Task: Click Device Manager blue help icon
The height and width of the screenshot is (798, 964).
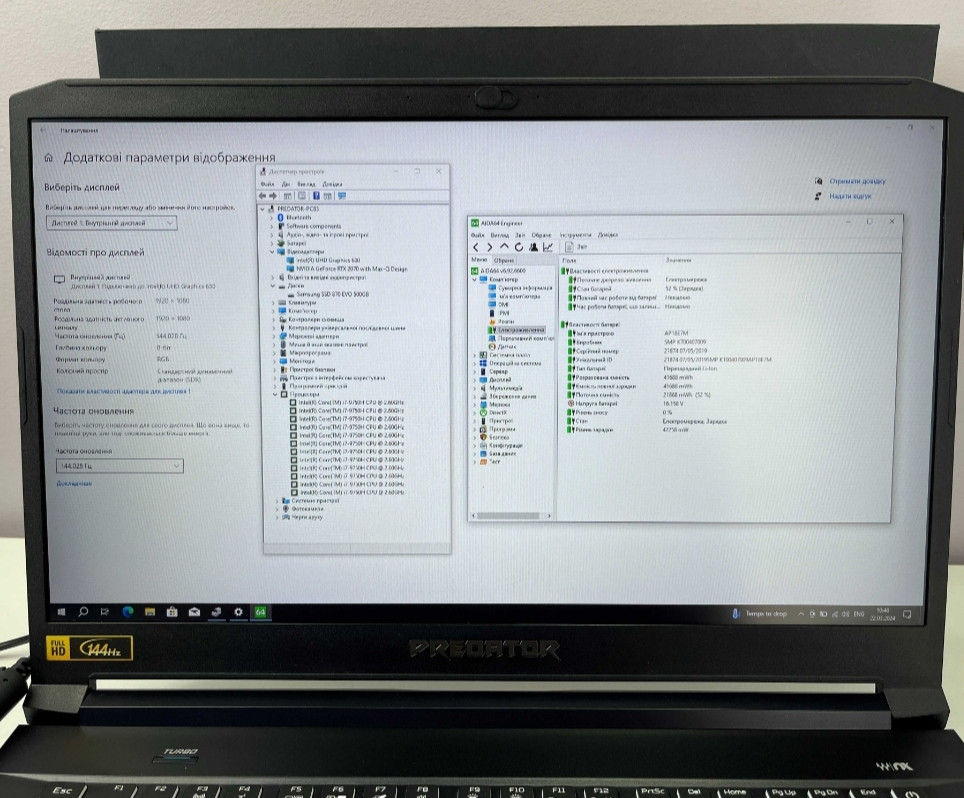Action: (x=315, y=196)
